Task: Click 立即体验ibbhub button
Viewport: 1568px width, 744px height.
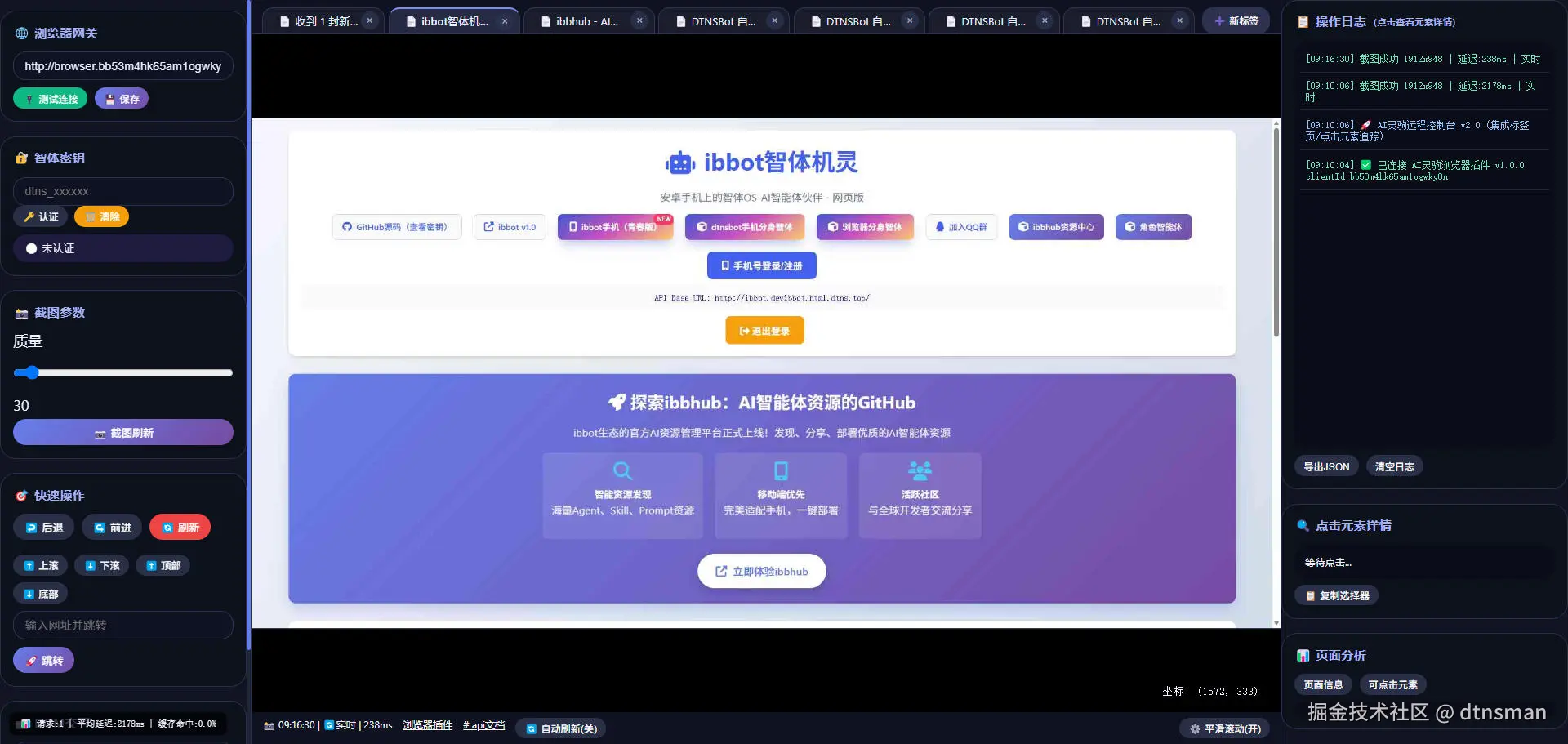Action: pyautogui.click(x=762, y=571)
